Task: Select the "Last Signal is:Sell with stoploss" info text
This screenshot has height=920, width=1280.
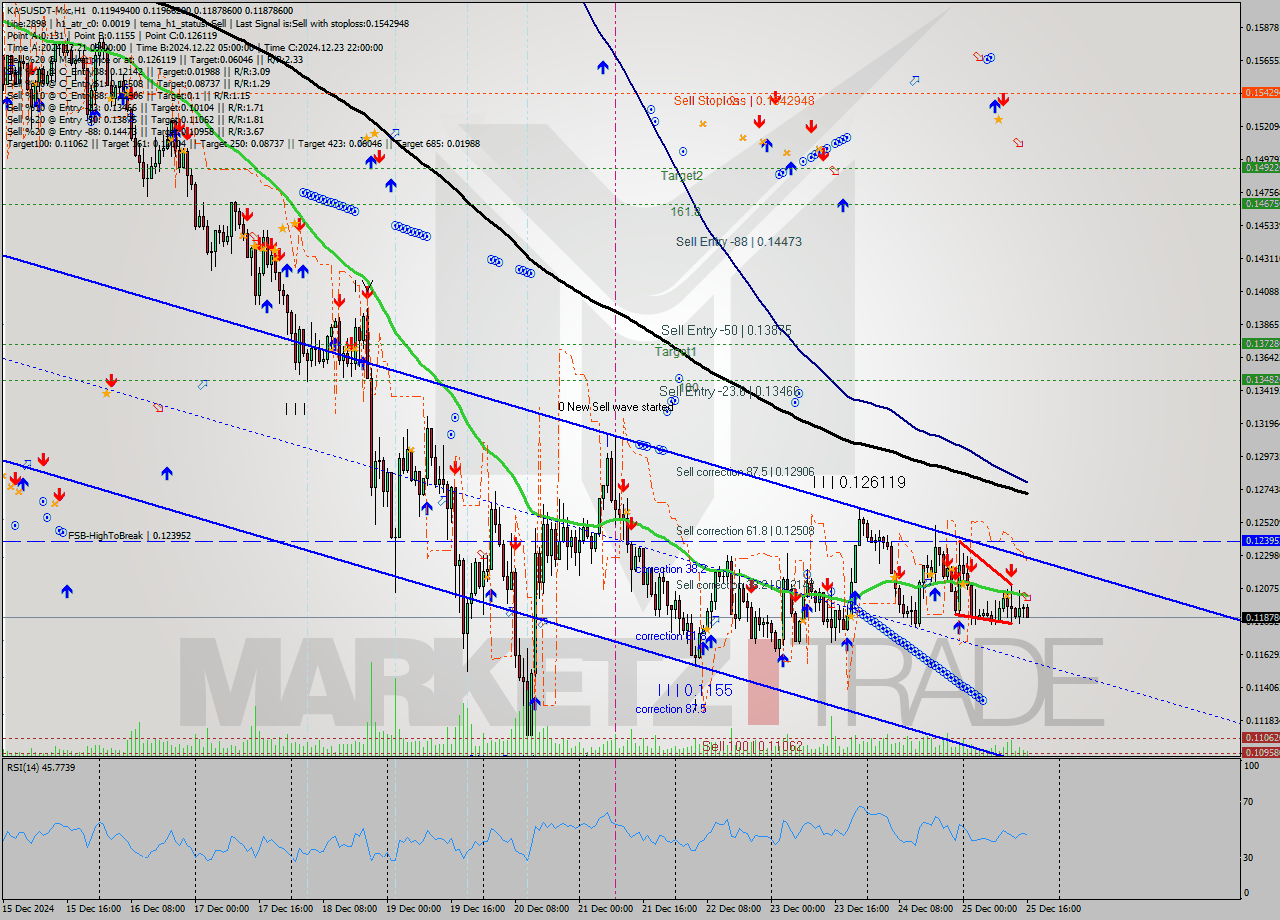Action: [321, 22]
